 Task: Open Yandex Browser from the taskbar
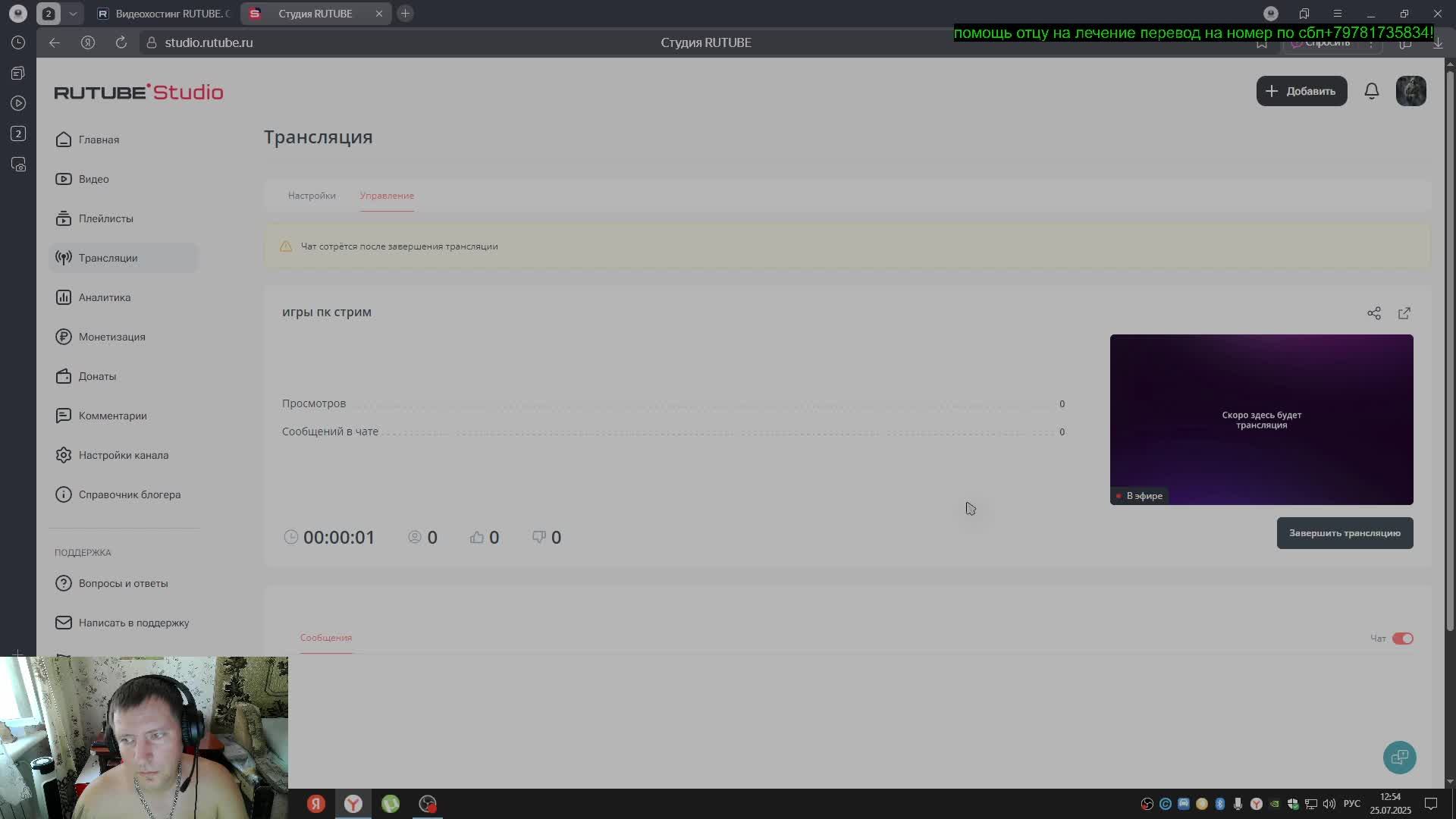(353, 804)
